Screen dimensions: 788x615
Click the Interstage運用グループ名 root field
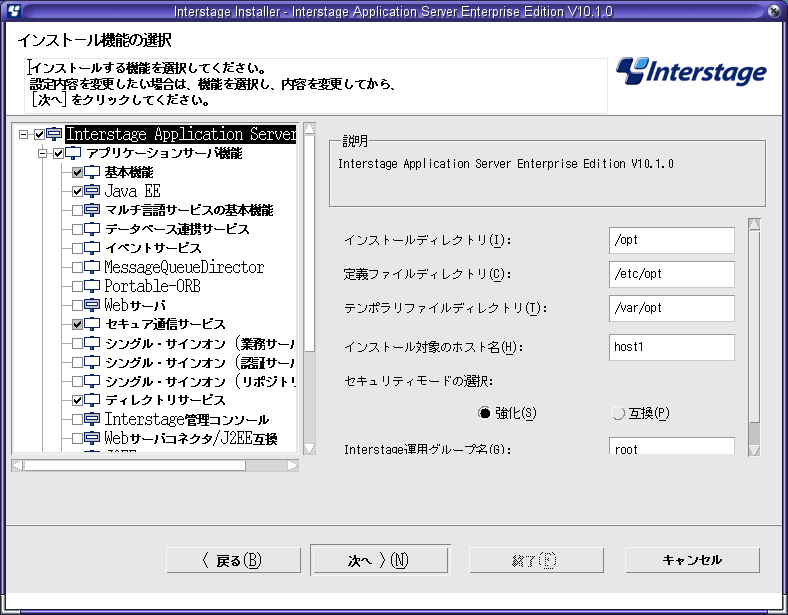(x=671, y=446)
